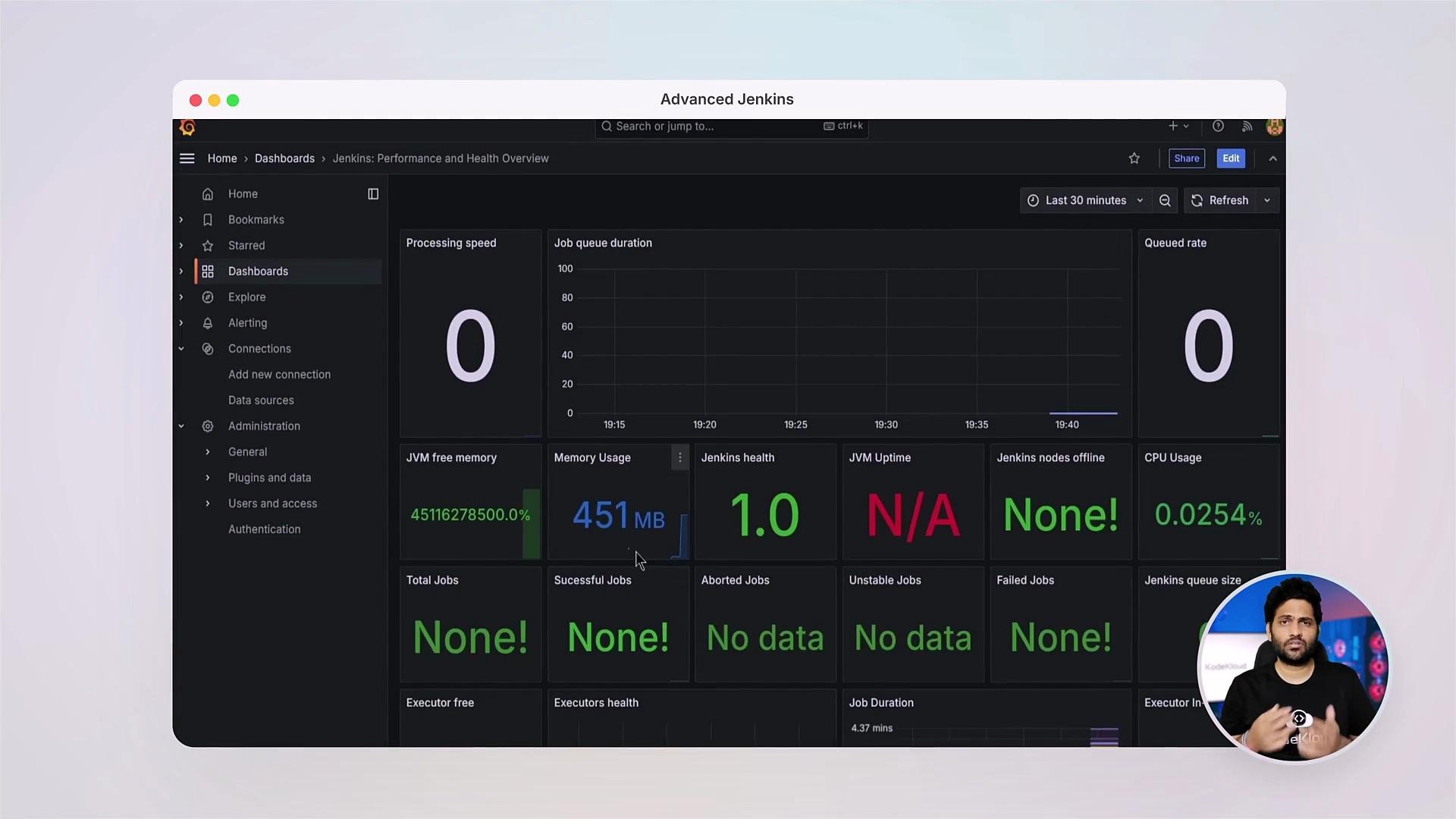
Task: Click the Job queue duration panel title
Action: (x=603, y=243)
